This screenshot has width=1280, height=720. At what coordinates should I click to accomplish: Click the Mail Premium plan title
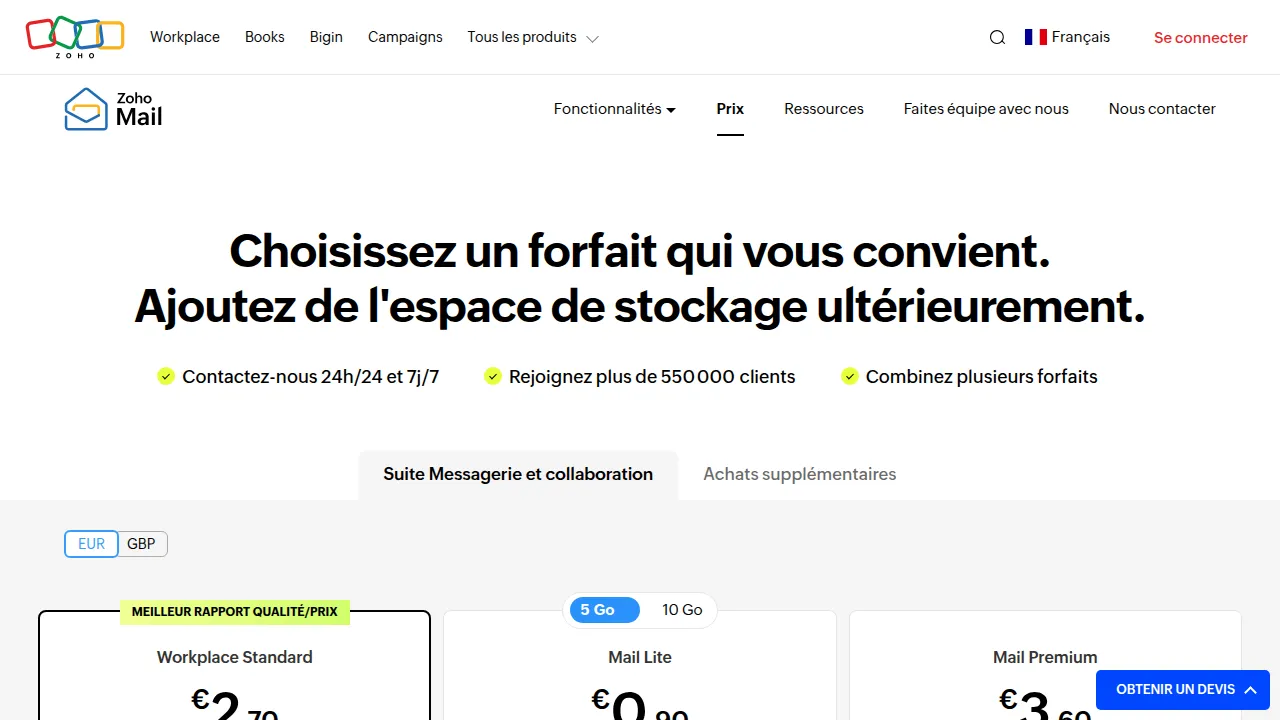point(1045,657)
